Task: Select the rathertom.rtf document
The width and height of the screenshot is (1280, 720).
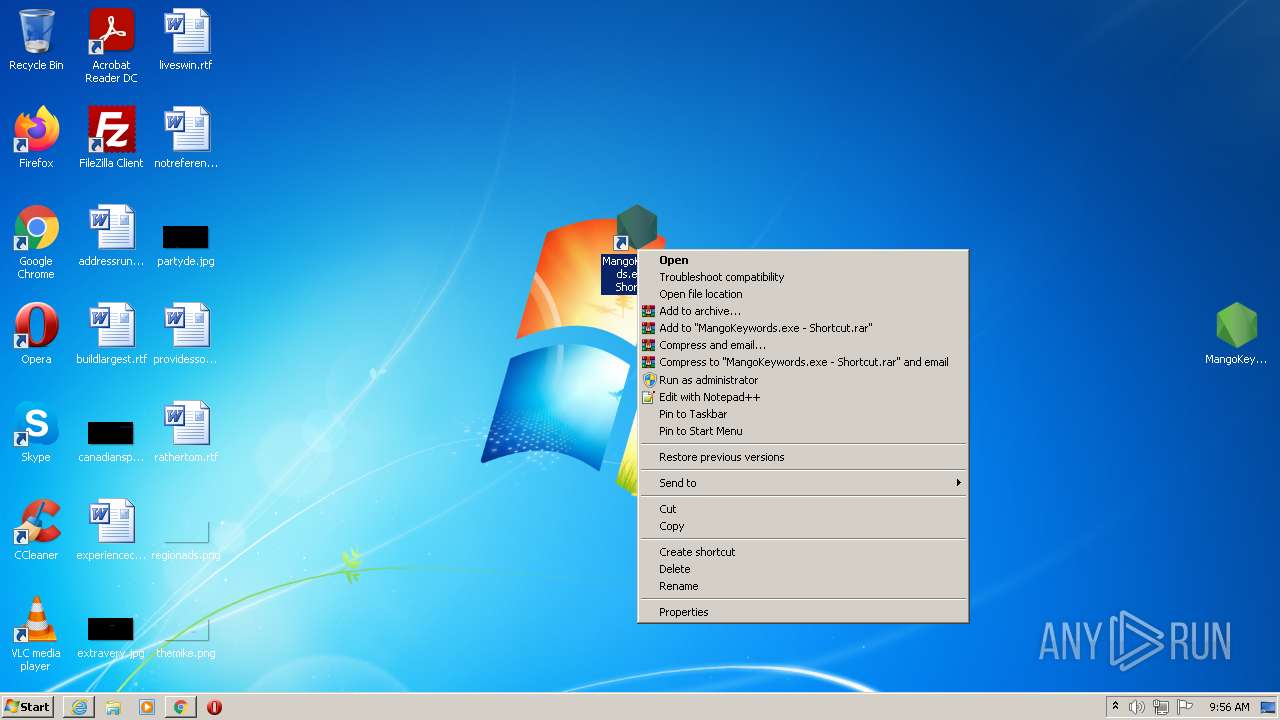Action: point(186,432)
